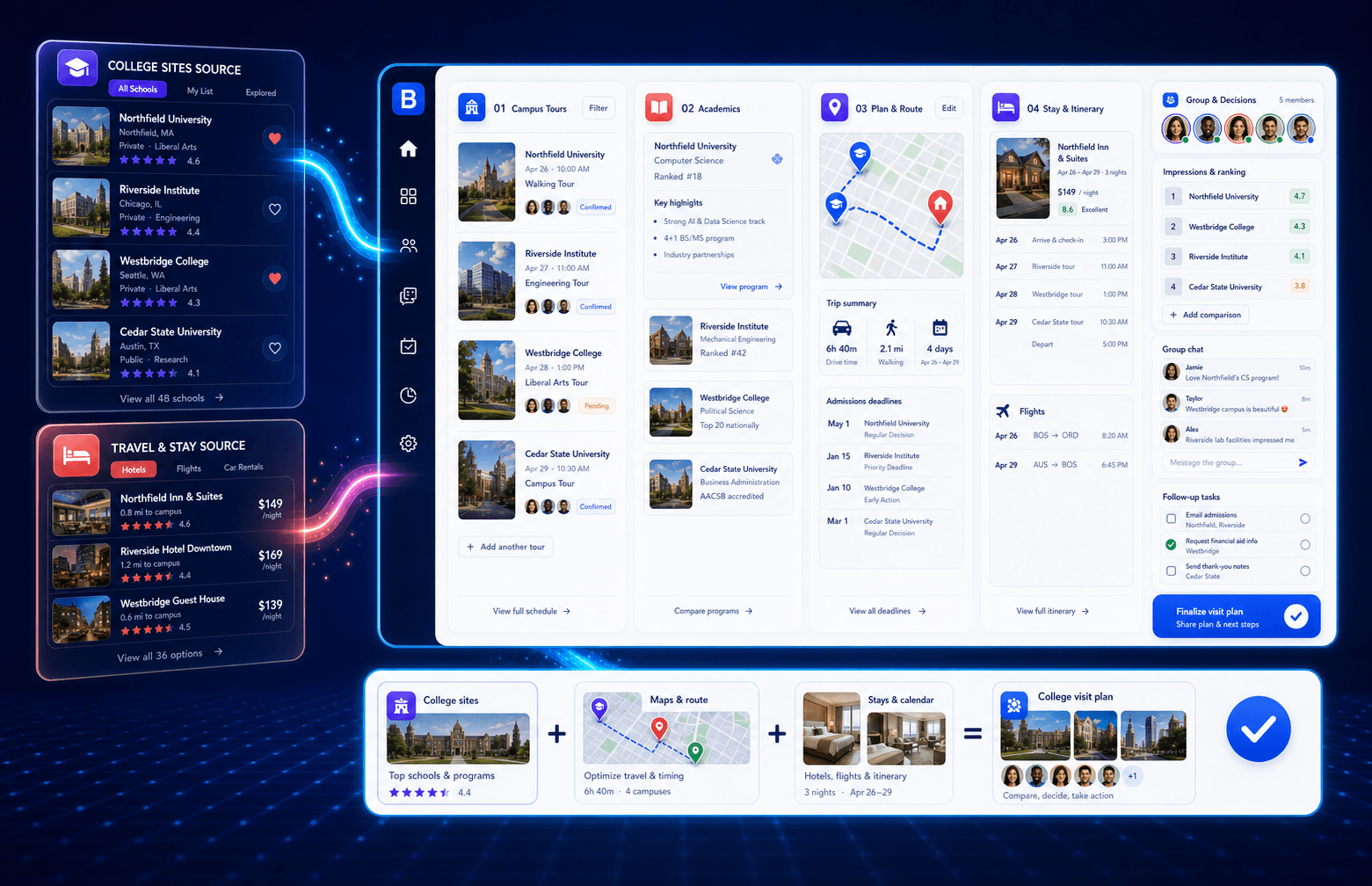This screenshot has height=886, width=1372.
Task: Click the Group & Decisions header icon
Action: click(1170, 100)
